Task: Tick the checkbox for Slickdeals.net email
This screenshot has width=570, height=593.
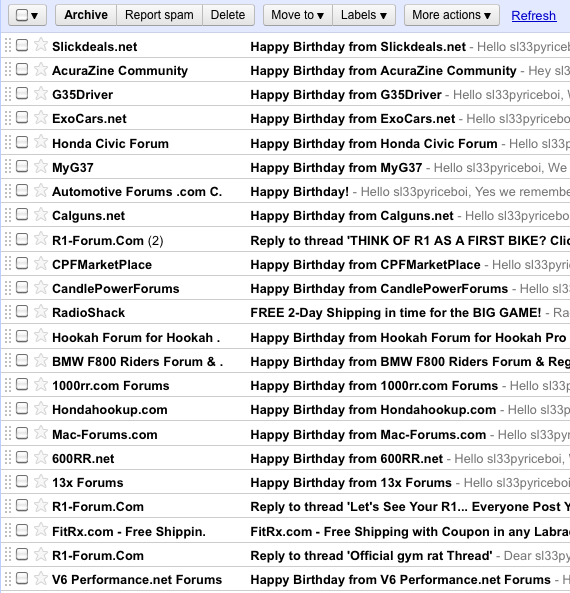Action: [x=22, y=45]
